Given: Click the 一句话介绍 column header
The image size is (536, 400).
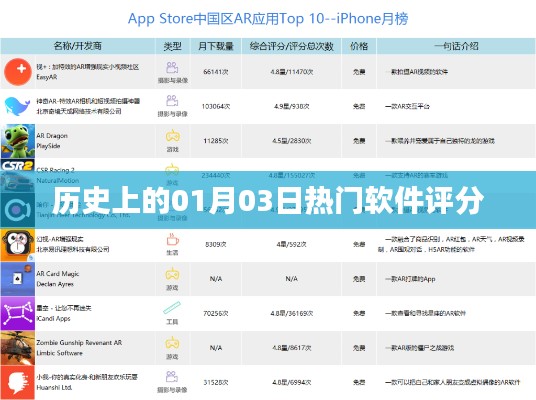Looking at the screenshot, I should 456,46.
